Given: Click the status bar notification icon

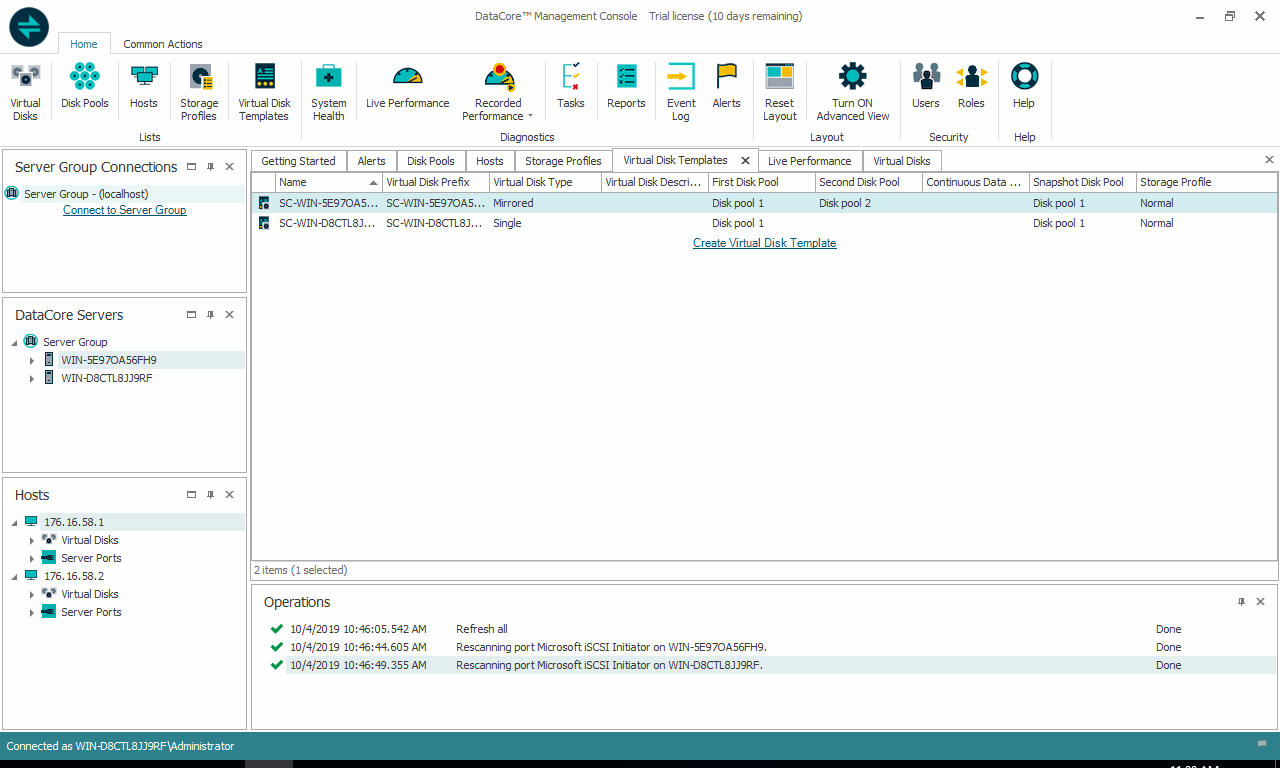Looking at the screenshot, I should point(1262,745).
